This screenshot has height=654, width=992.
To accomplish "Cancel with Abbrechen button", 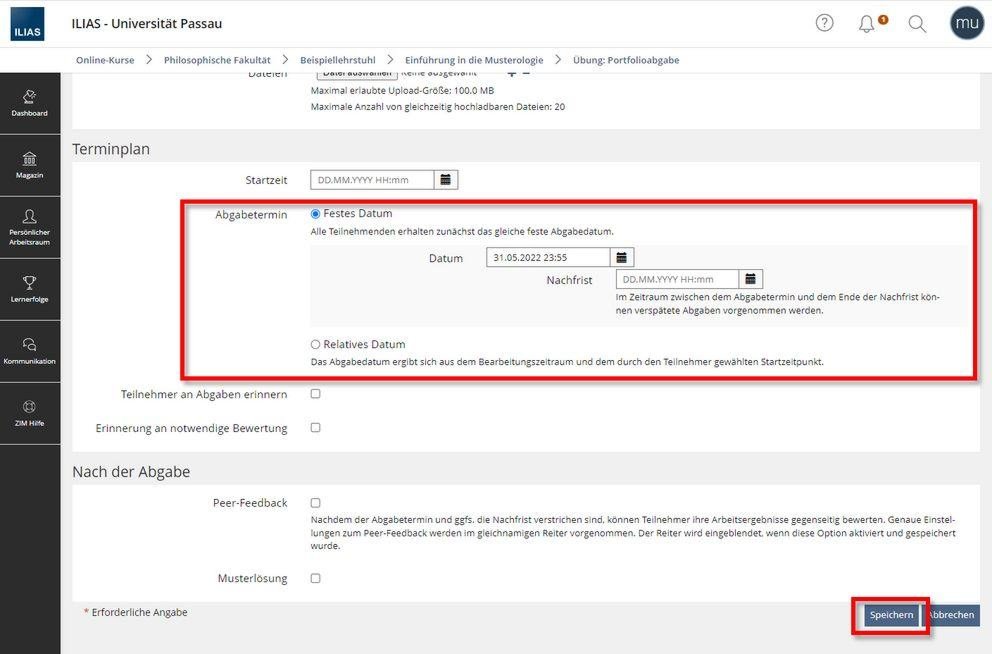I will (x=952, y=615).
